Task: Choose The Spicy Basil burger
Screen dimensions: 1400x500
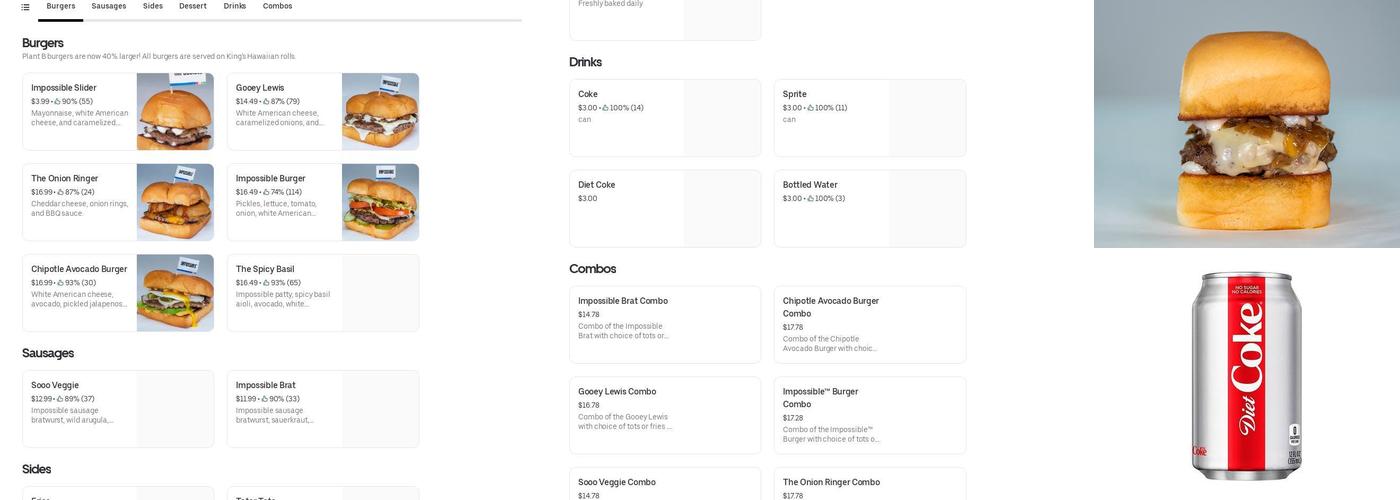Action: (x=323, y=293)
